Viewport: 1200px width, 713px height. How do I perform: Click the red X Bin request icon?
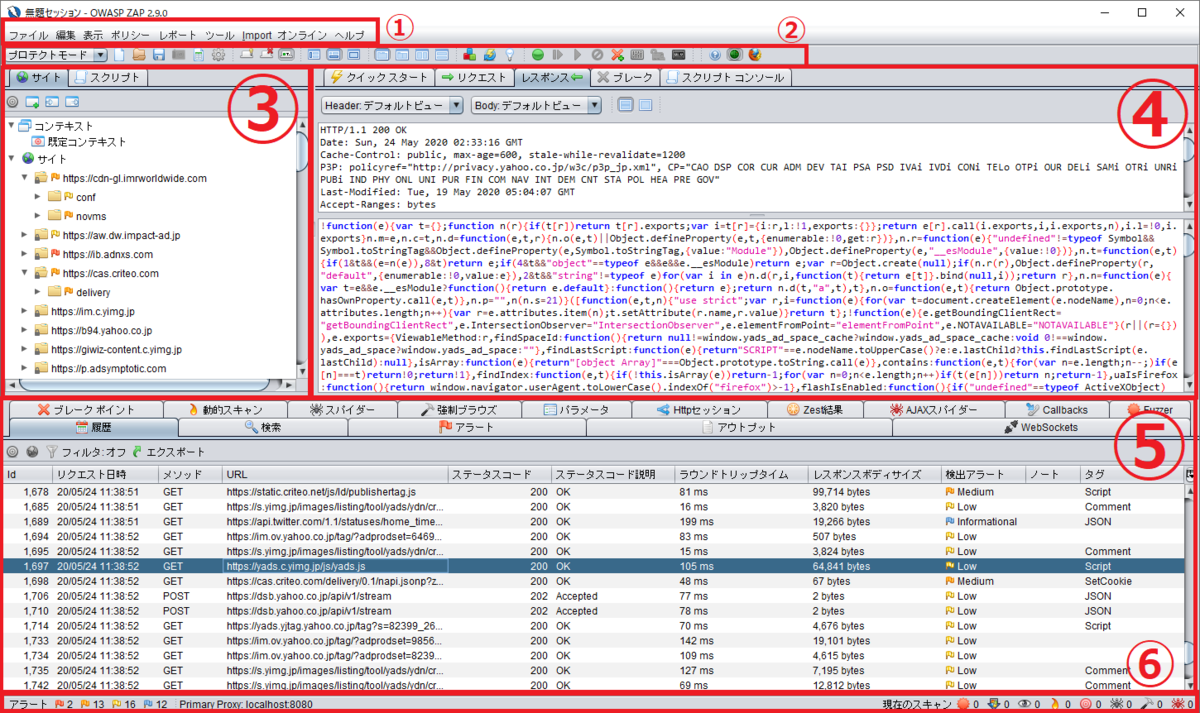coord(617,54)
